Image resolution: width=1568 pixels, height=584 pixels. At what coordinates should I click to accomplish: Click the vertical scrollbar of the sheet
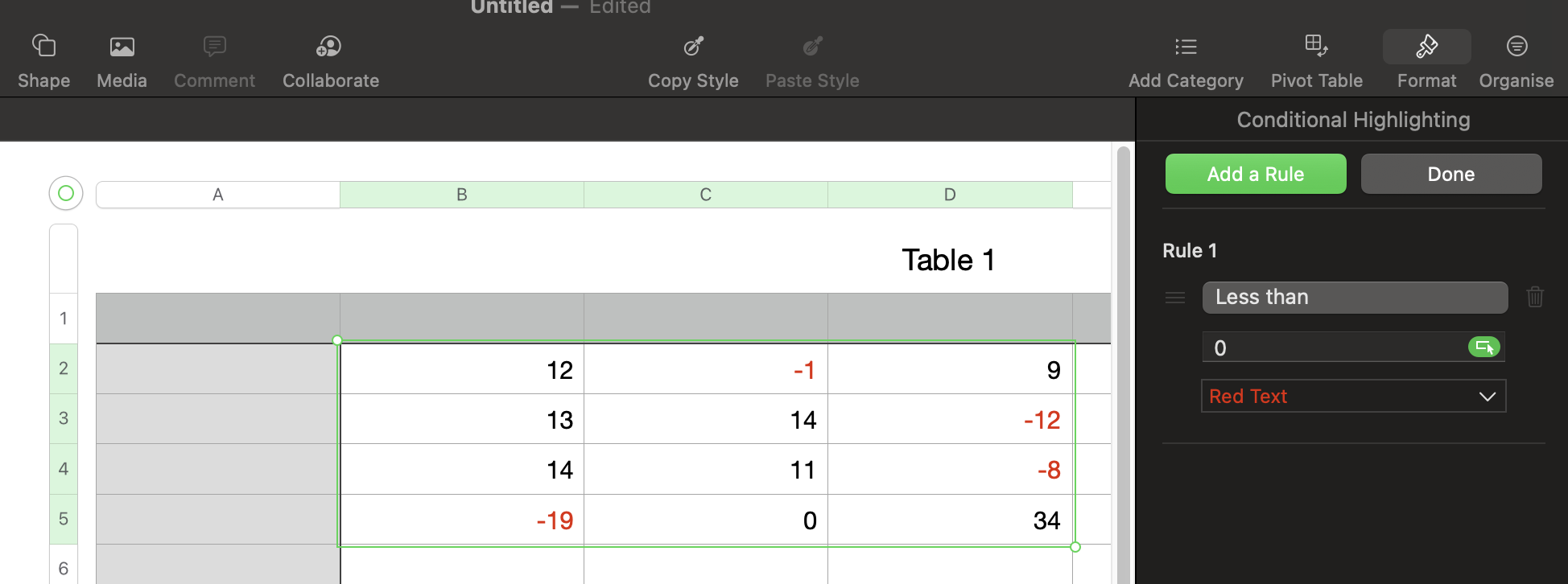(1123, 362)
